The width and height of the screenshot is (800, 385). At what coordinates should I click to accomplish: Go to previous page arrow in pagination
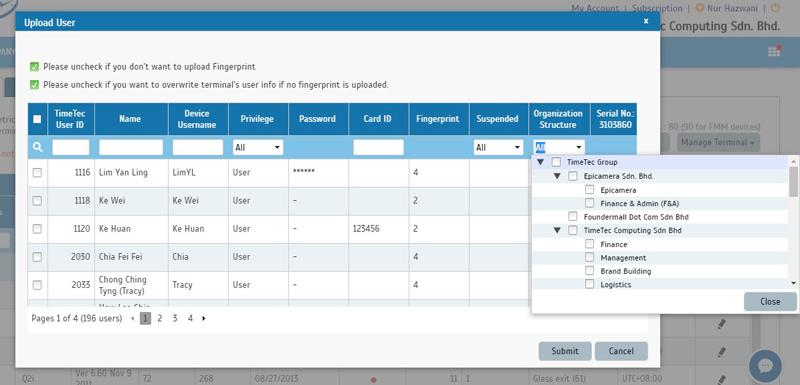(133, 318)
